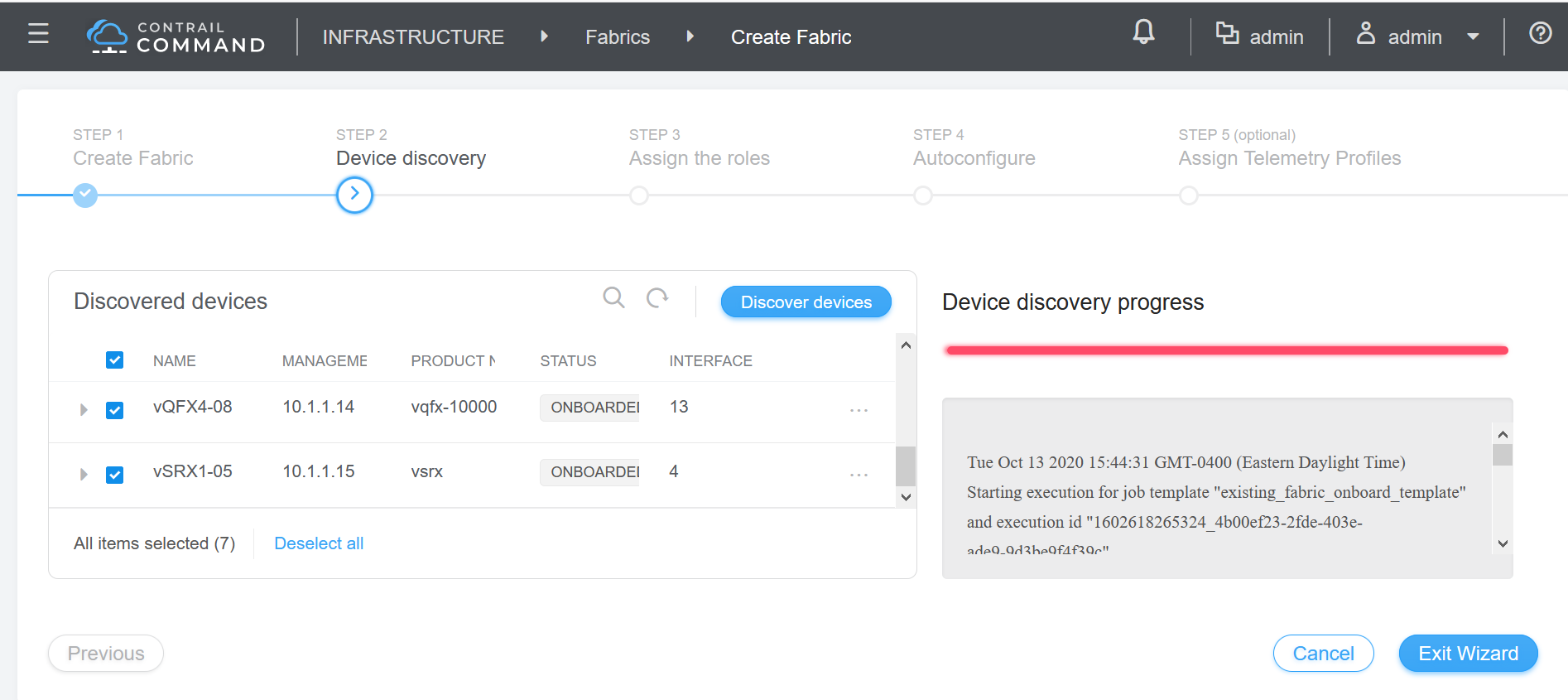Open row actions for vQFX4-08
The image size is (1568, 700).
pyautogui.click(x=859, y=410)
